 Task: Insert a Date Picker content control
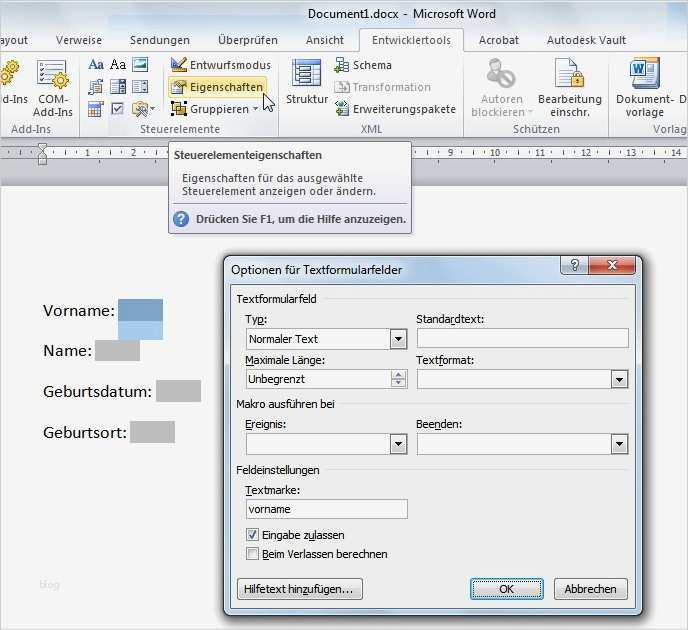(x=96, y=109)
